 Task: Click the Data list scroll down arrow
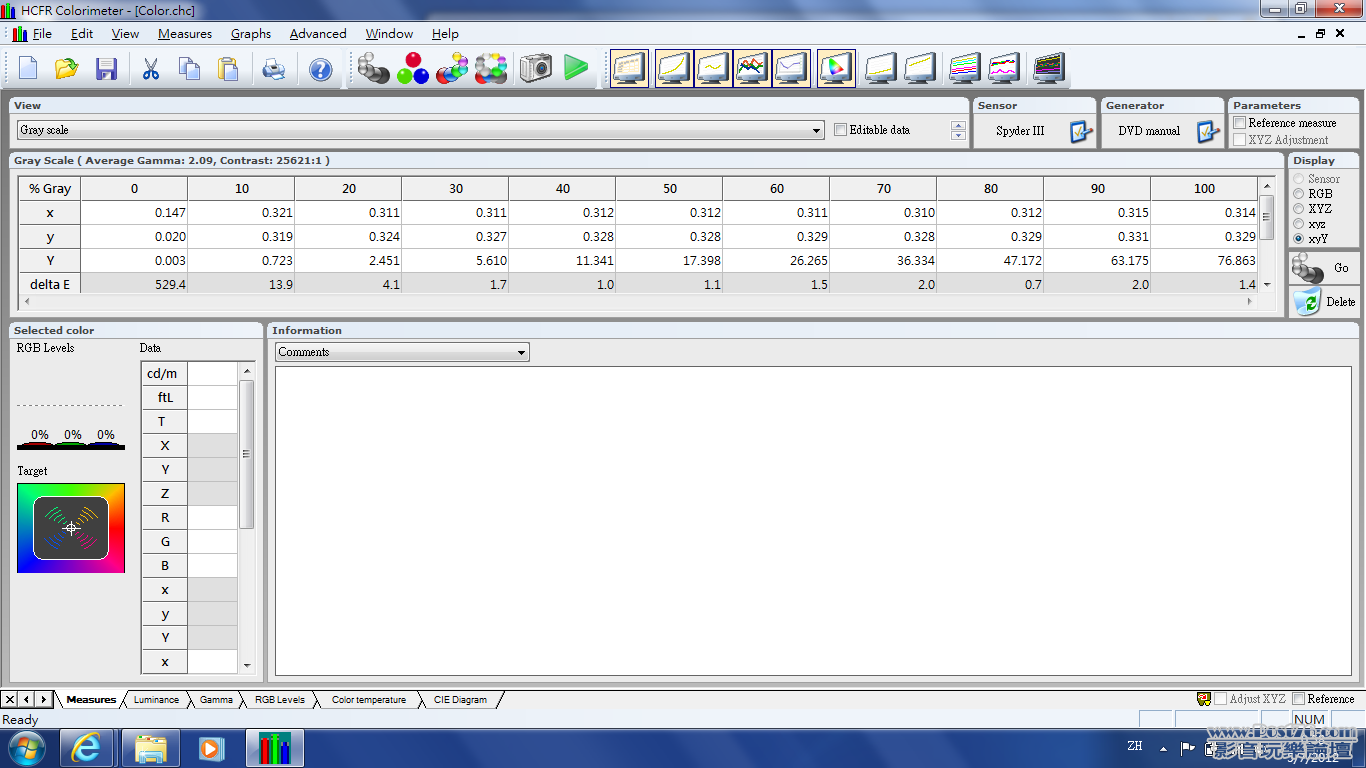(246, 665)
